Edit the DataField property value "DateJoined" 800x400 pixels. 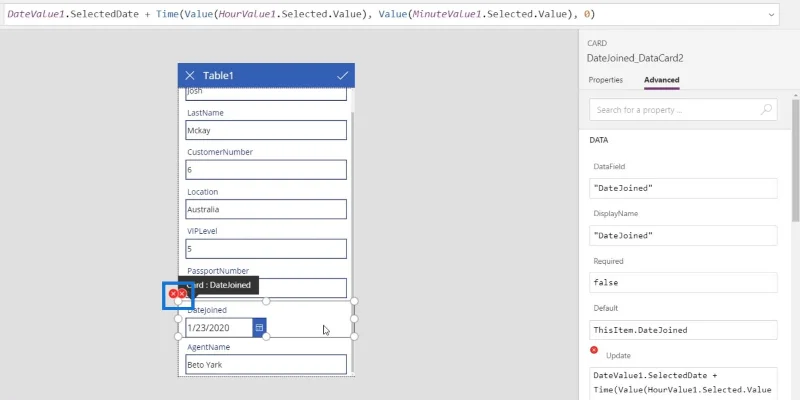coord(683,188)
